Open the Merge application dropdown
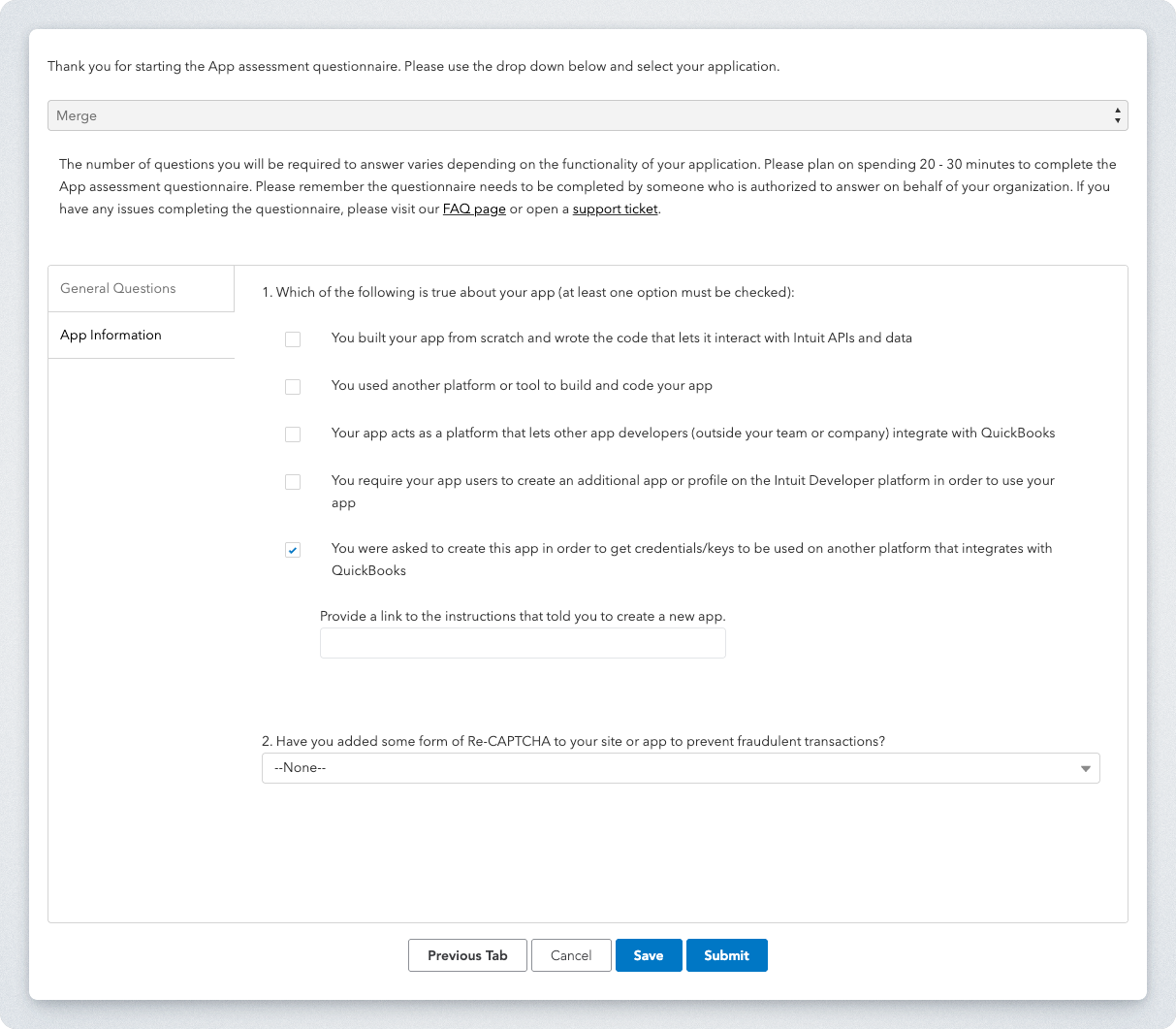This screenshot has height=1029, width=1176. pos(587,115)
